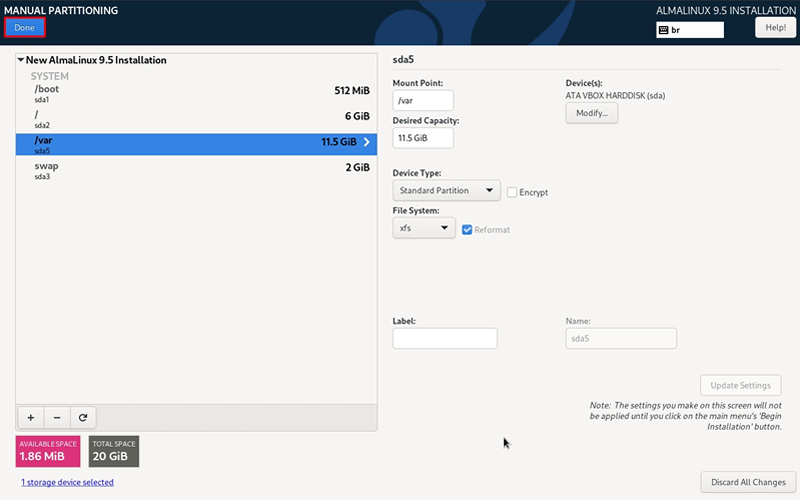
Task: Select the /var sda5 partition row
Action: coord(196,144)
